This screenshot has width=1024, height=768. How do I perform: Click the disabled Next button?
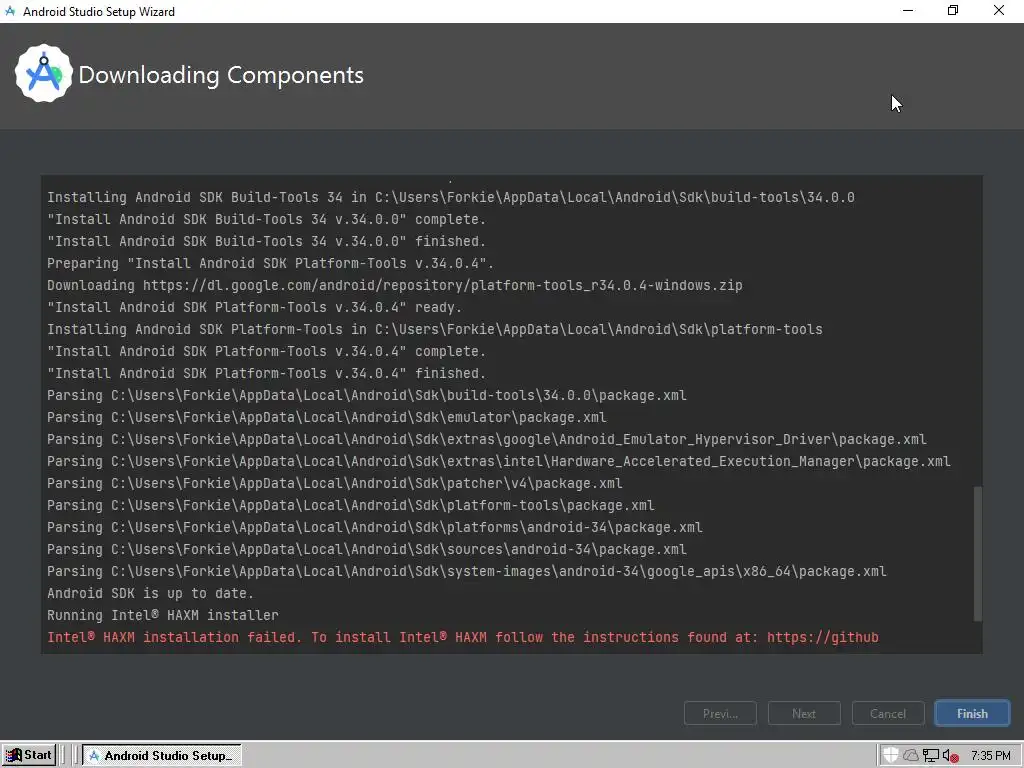(804, 713)
